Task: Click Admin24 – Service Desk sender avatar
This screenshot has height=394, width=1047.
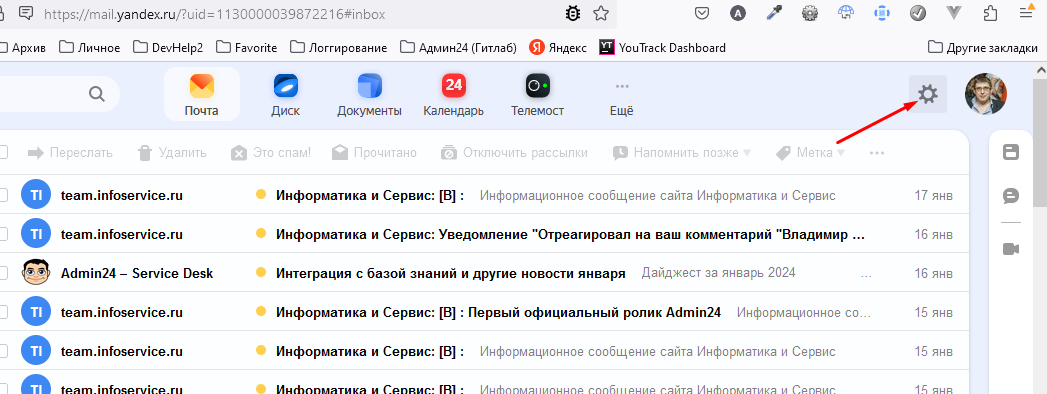Action: (35, 272)
